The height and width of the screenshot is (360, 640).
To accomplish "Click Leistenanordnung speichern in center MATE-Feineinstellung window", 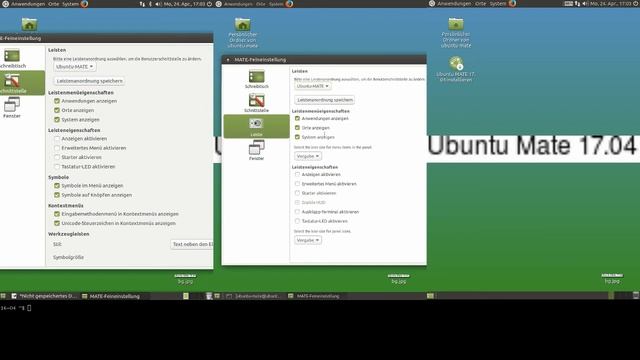I will (324, 100).
